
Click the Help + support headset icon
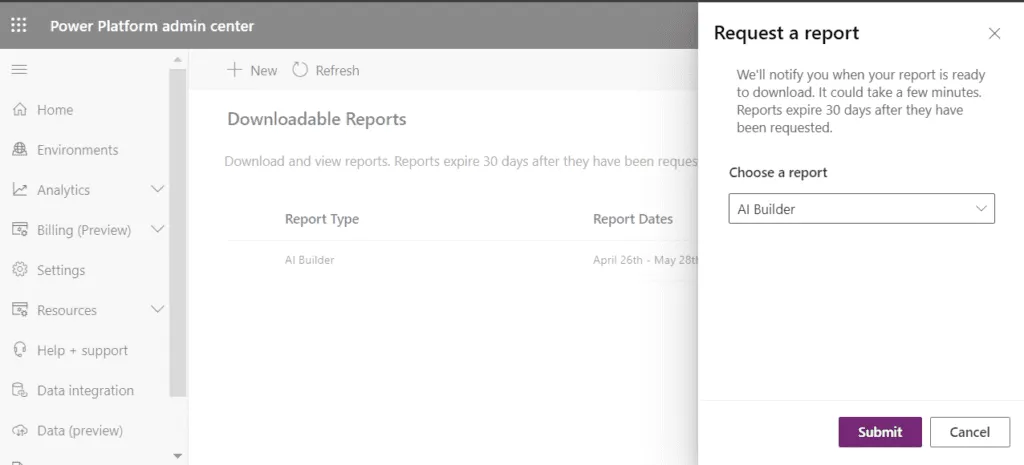20,350
